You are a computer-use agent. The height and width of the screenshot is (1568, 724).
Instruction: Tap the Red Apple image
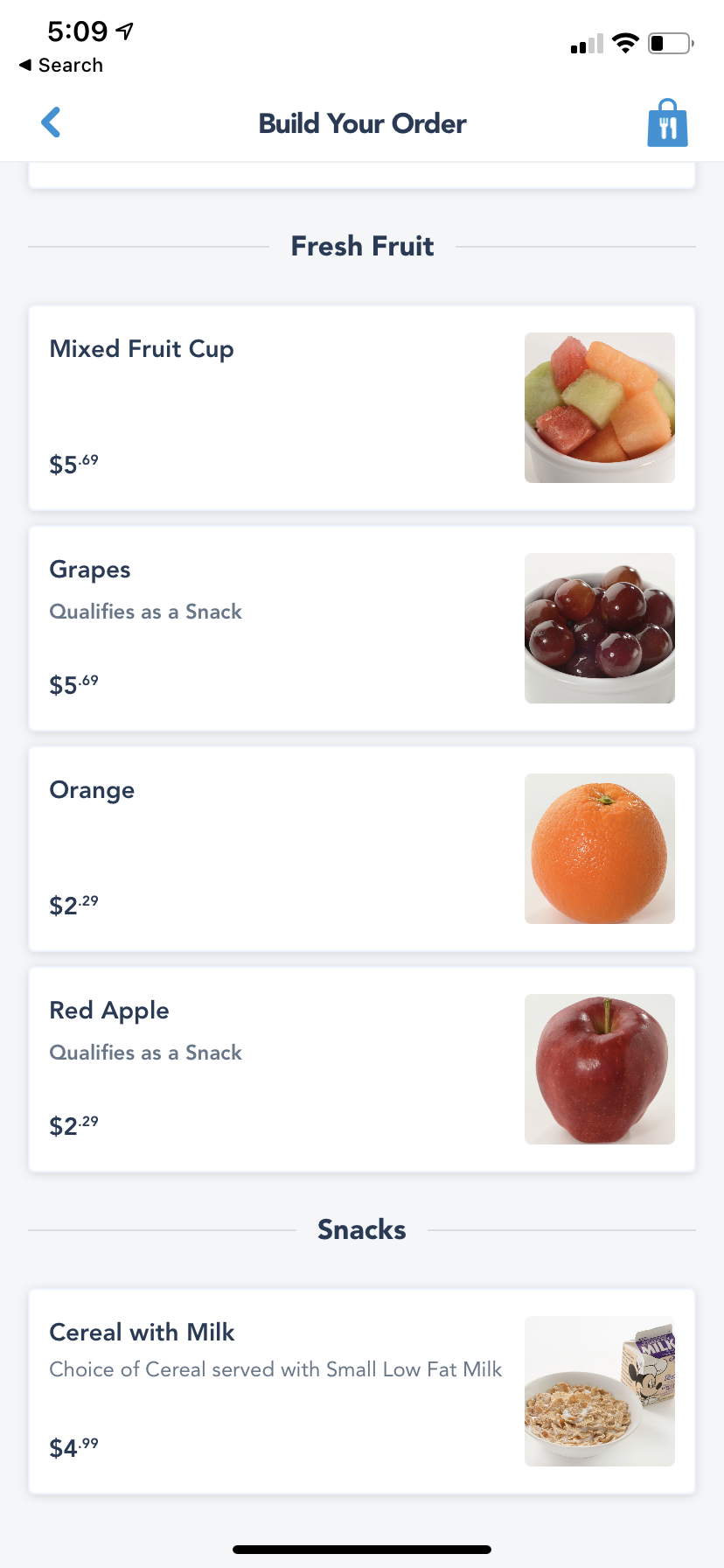599,1069
